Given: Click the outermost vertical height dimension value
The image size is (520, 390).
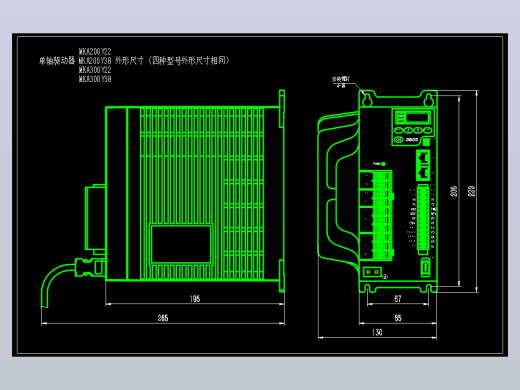Looking at the screenshot, I should pyautogui.click(x=472, y=191).
